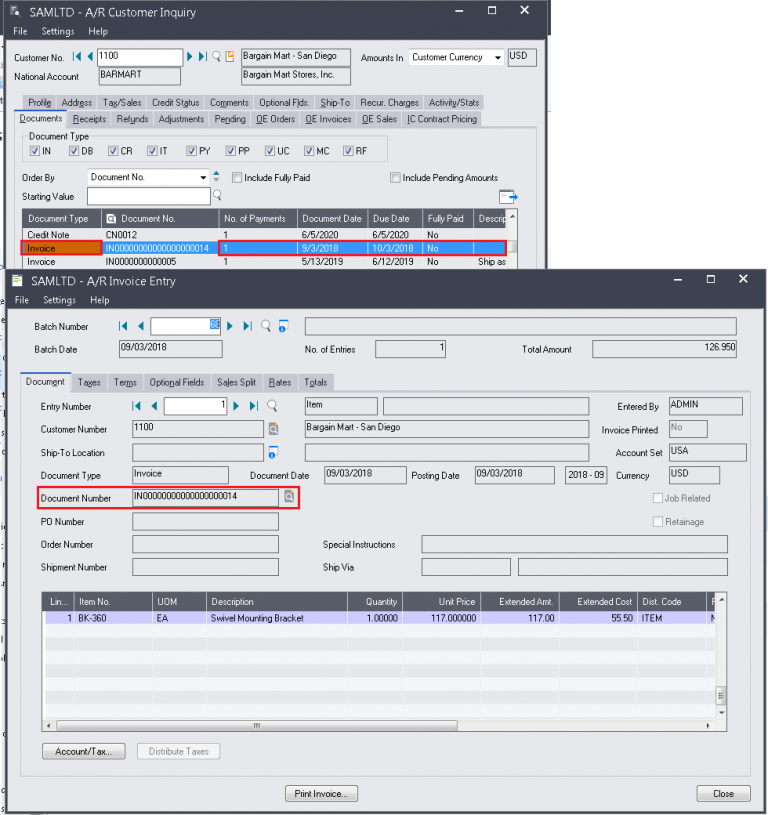Image resolution: width=768 pixels, height=815 pixels.
Task: Expand the Order By dropdown
Action: tap(200, 178)
